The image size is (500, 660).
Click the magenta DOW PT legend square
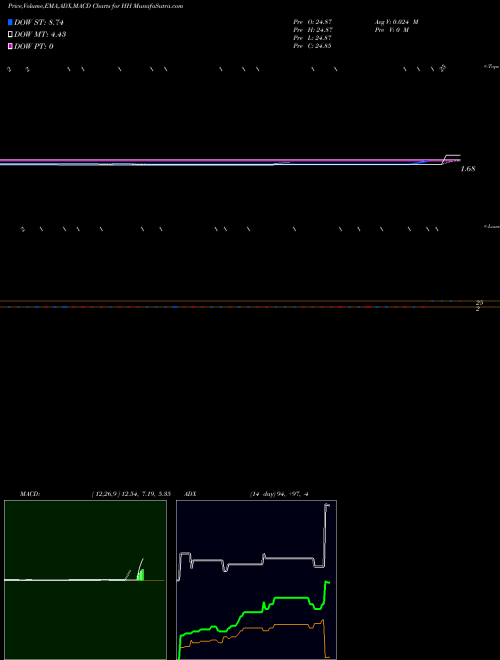(10, 46)
